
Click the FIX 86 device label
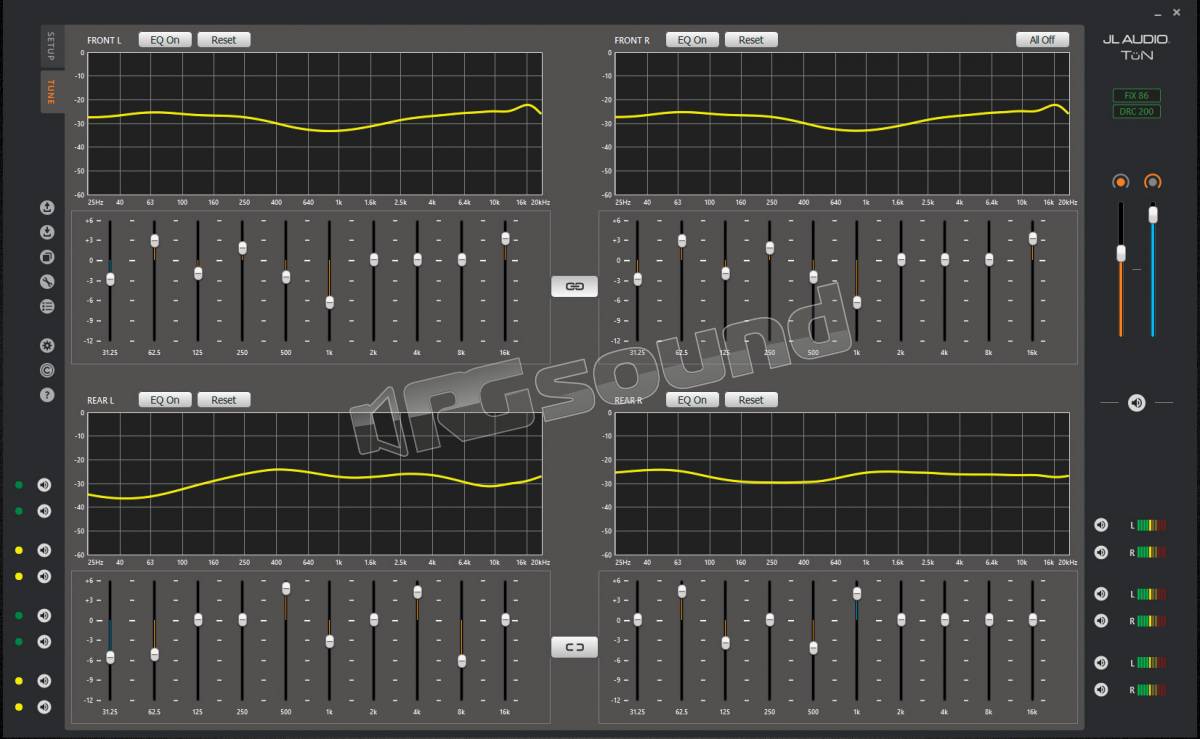tap(1137, 95)
